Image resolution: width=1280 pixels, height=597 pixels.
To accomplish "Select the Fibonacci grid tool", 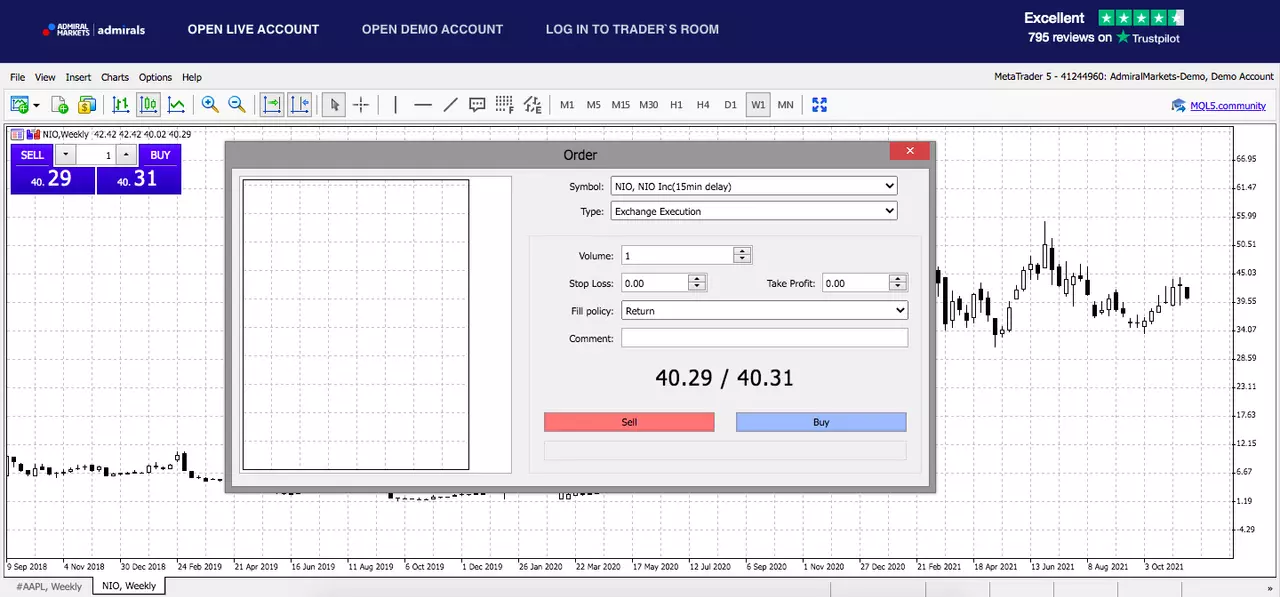I will point(504,104).
